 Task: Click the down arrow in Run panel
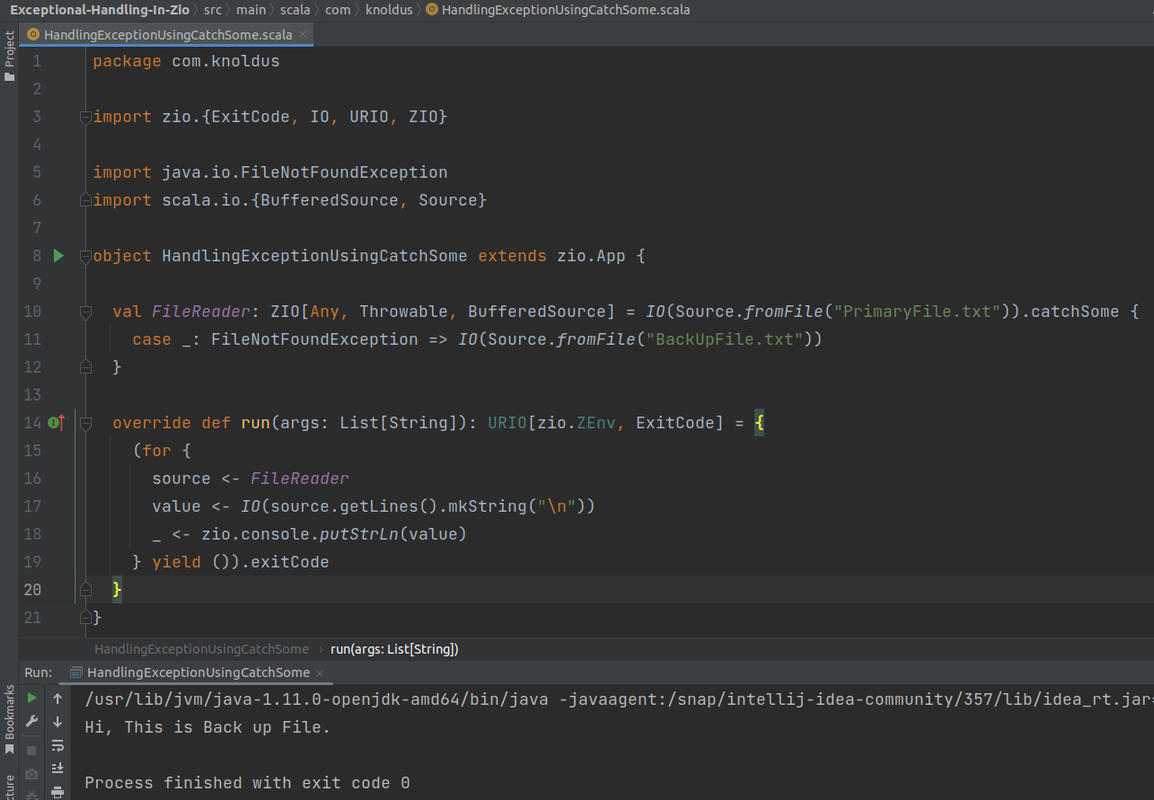coord(57,721)
